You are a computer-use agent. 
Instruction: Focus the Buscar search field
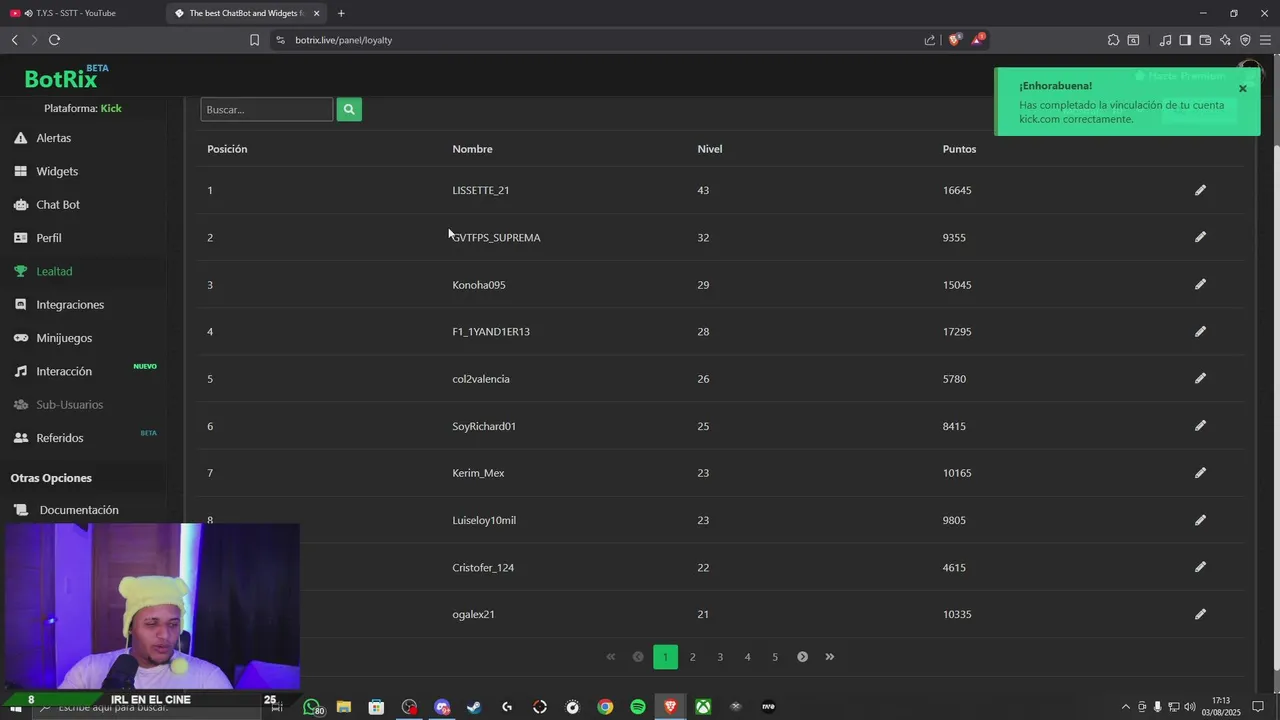pyautogui.click(x=266, y=109)
